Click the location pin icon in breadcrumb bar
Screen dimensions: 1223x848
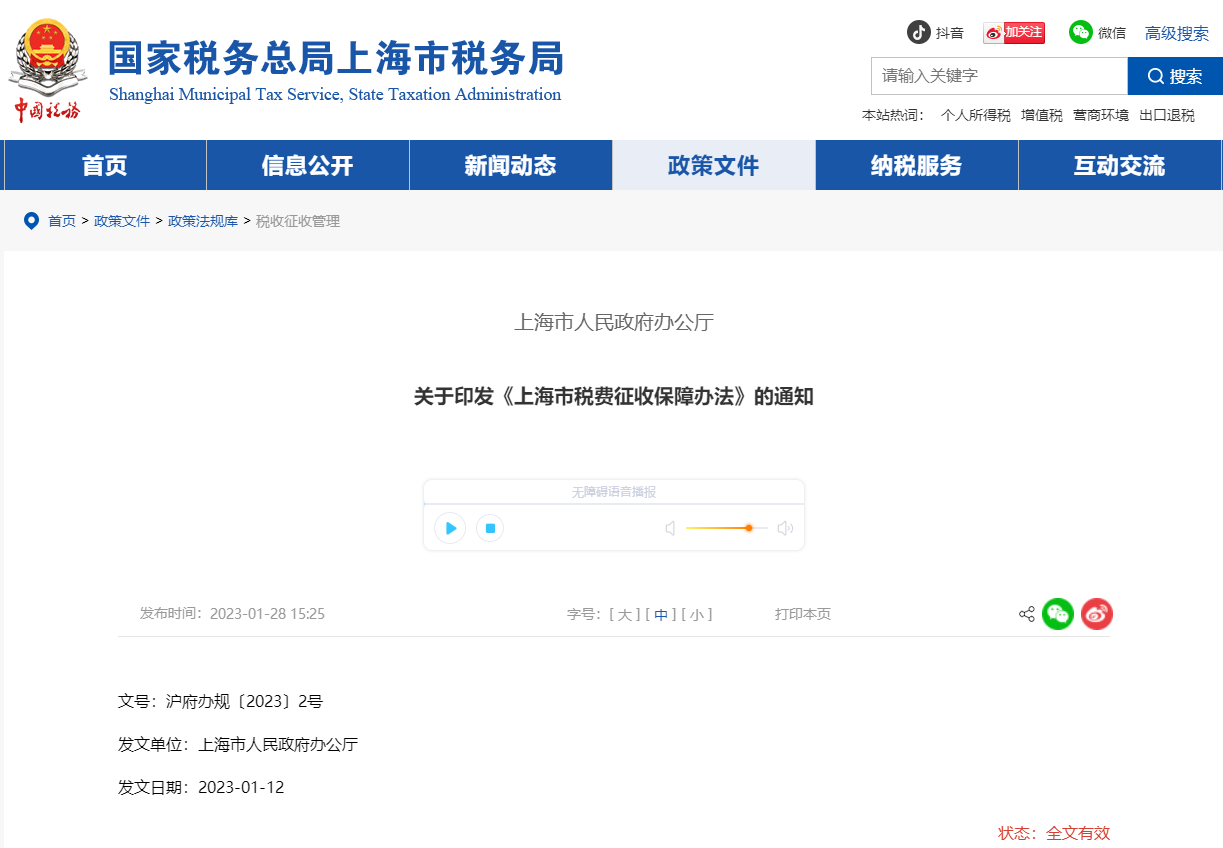[x=31, y=220]
